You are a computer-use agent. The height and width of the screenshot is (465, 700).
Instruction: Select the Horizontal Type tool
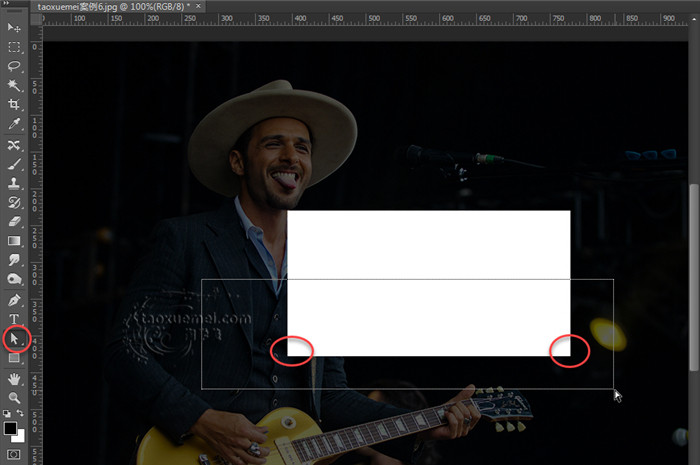14,319
